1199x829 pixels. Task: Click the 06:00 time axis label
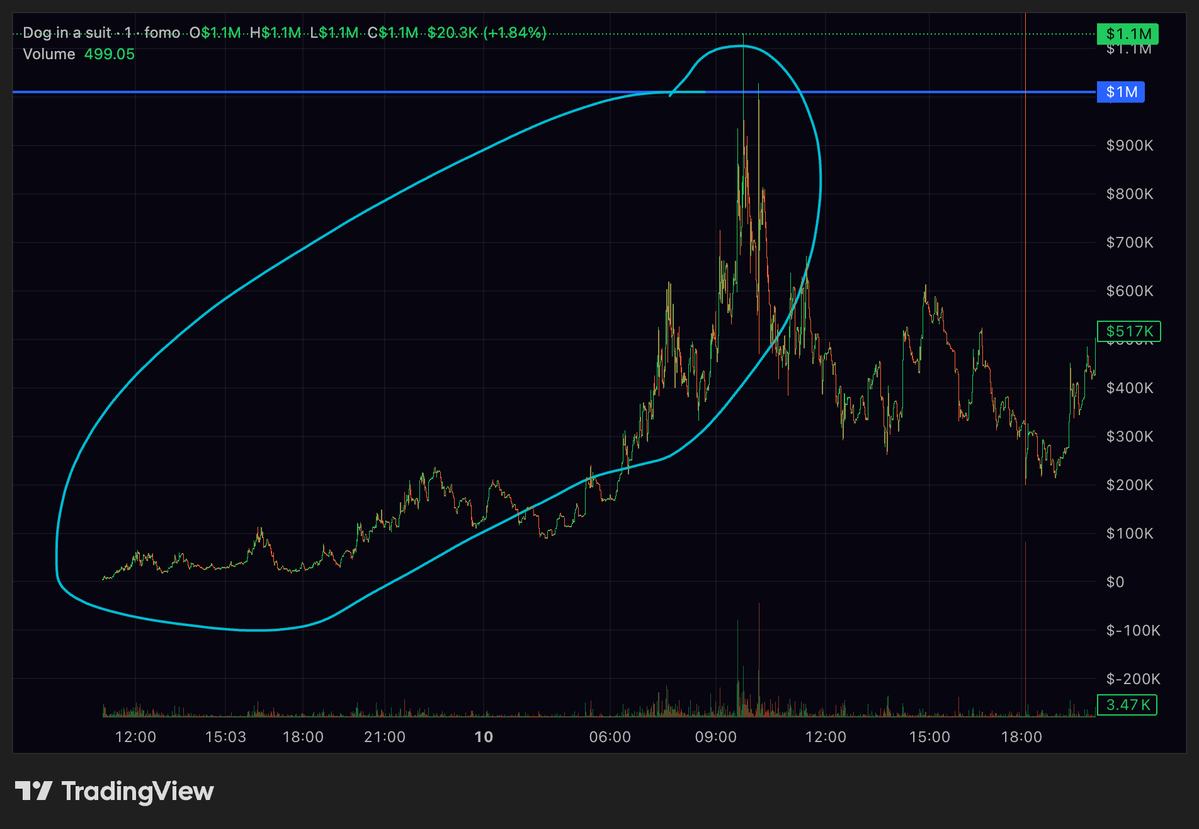[x=610, y=737]
